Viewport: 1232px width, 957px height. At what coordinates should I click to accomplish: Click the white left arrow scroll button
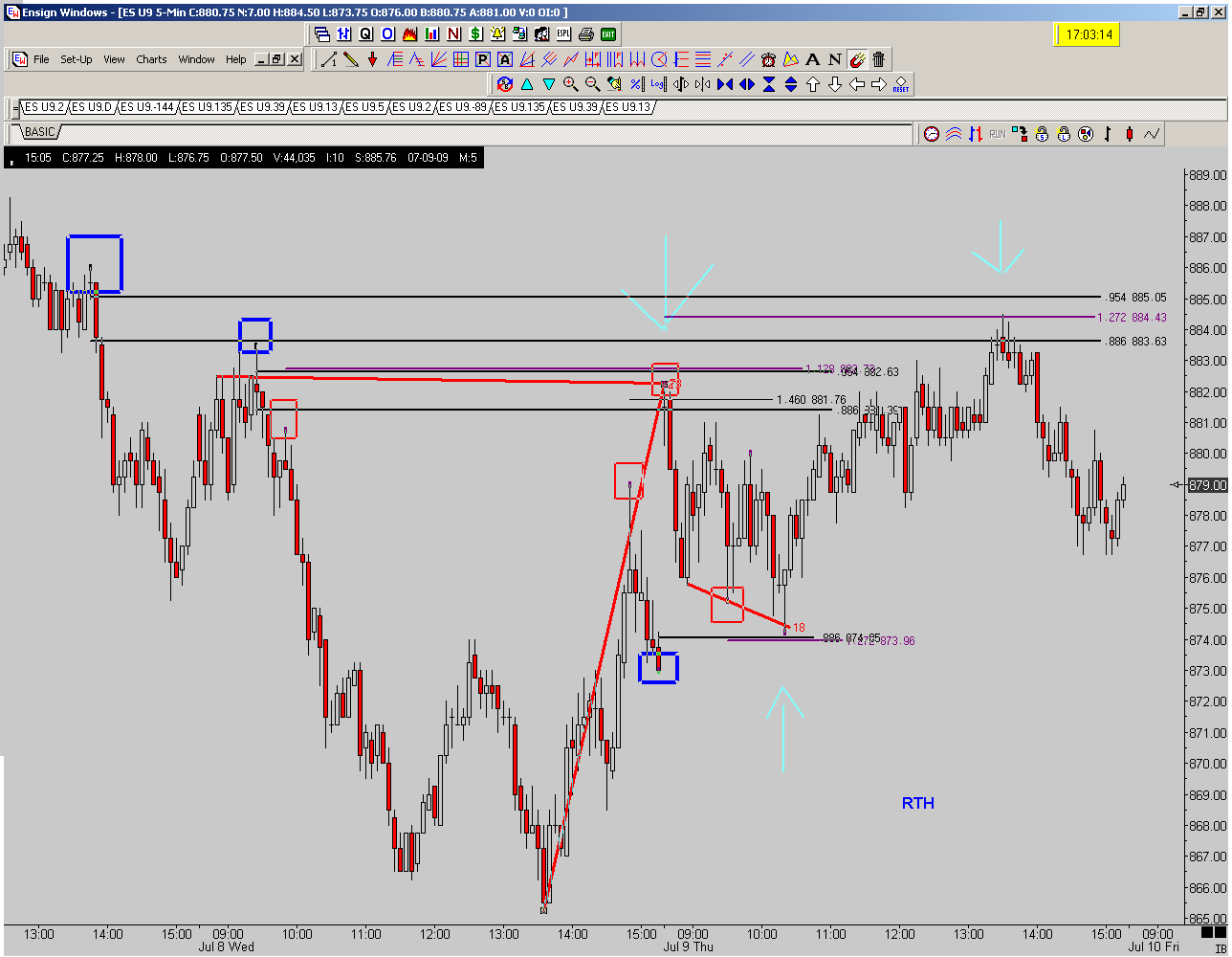click(857, 84)
